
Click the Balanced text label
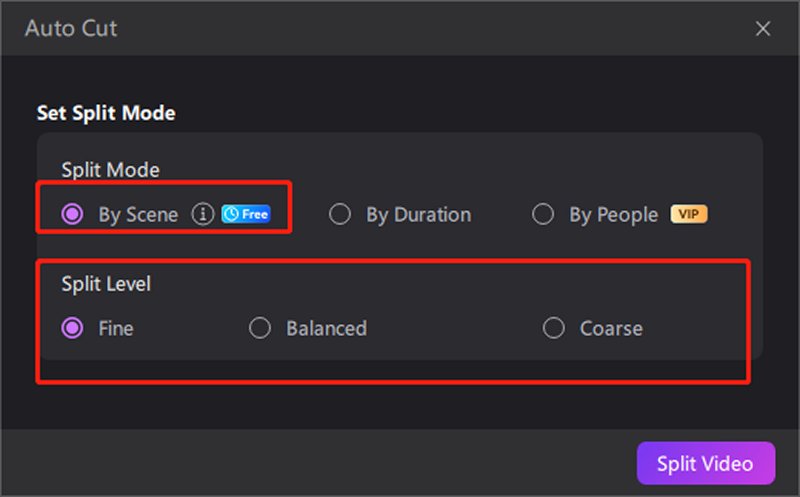(x=326, y=328)
